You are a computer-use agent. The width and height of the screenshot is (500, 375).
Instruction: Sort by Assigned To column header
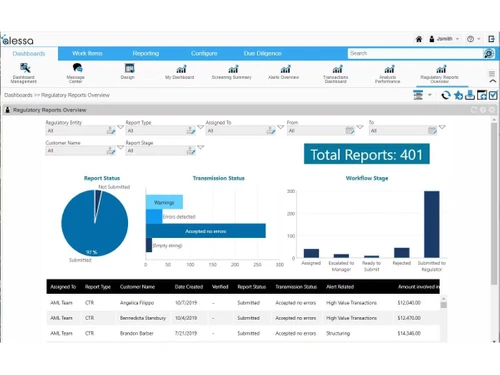pos(63,287)
